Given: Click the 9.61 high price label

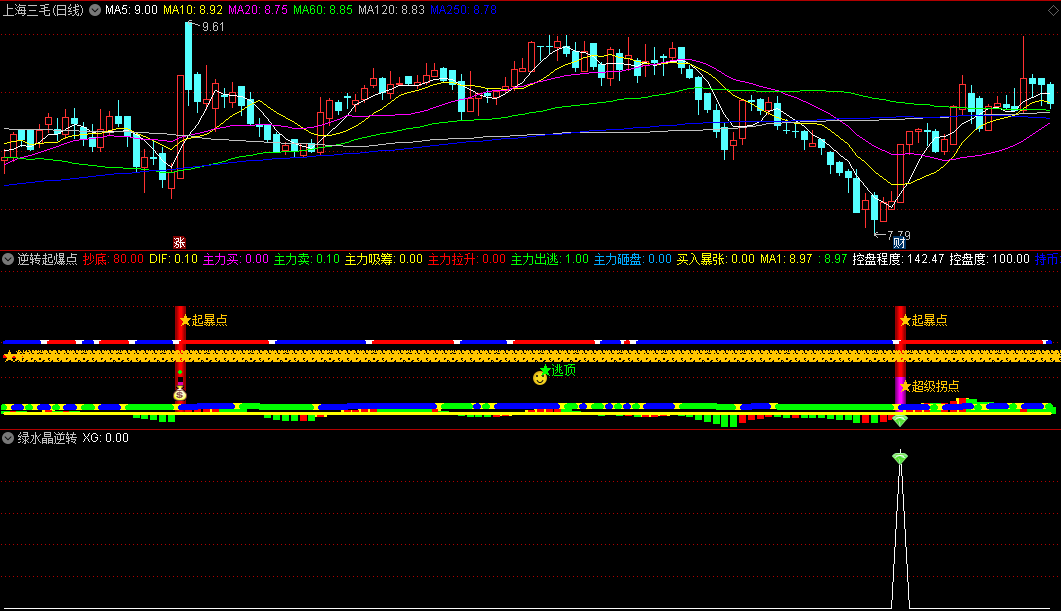Looking at the screenshot, I should point(213,27).
